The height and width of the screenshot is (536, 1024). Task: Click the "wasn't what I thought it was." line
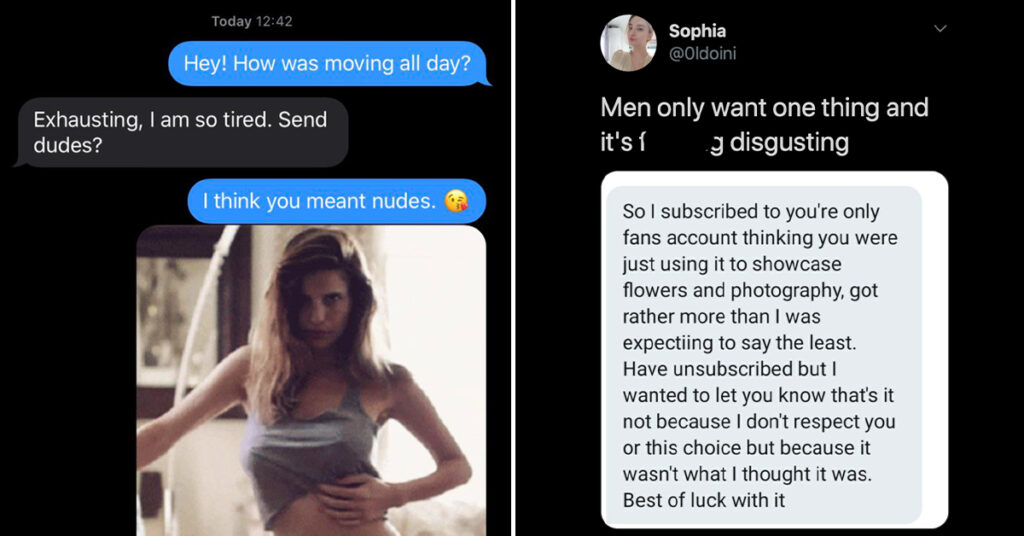point(747,474)
